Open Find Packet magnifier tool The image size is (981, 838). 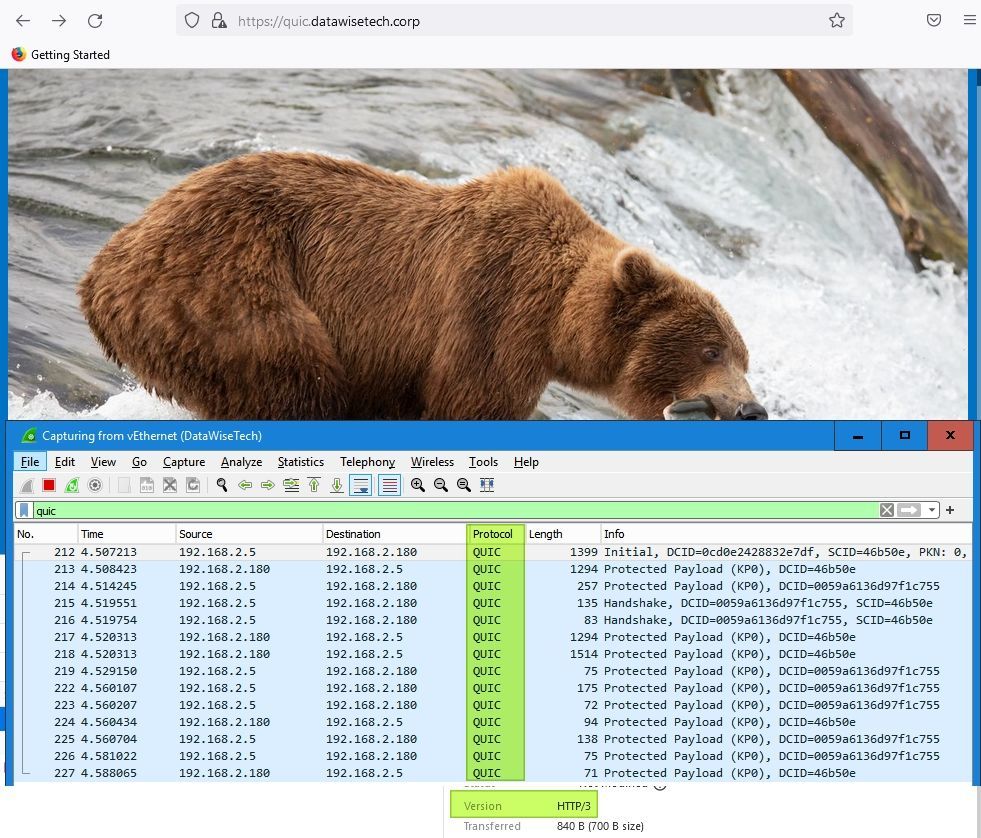(x=221, y=485)
